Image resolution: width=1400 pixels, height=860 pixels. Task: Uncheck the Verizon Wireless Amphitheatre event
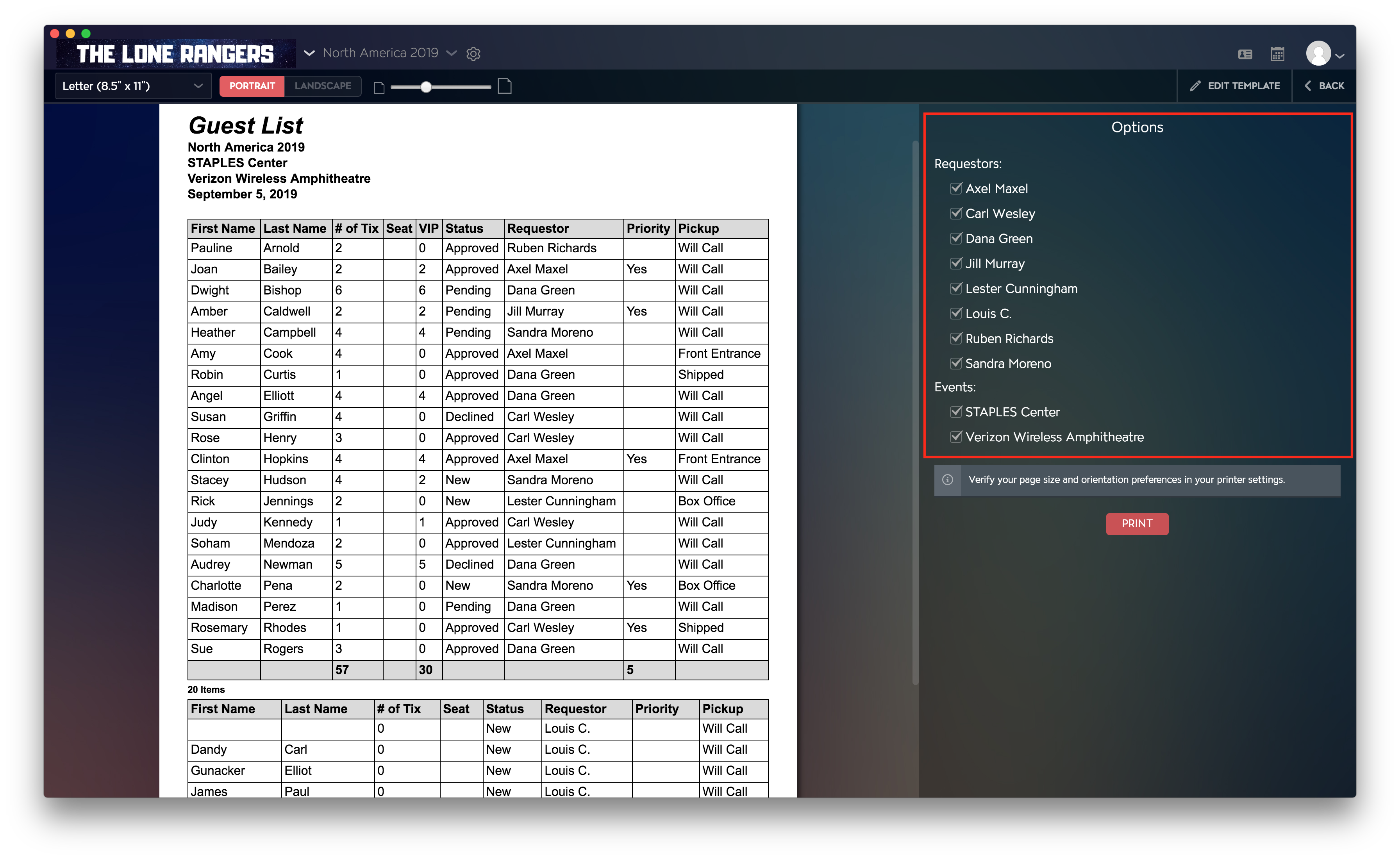coord(956,437)
